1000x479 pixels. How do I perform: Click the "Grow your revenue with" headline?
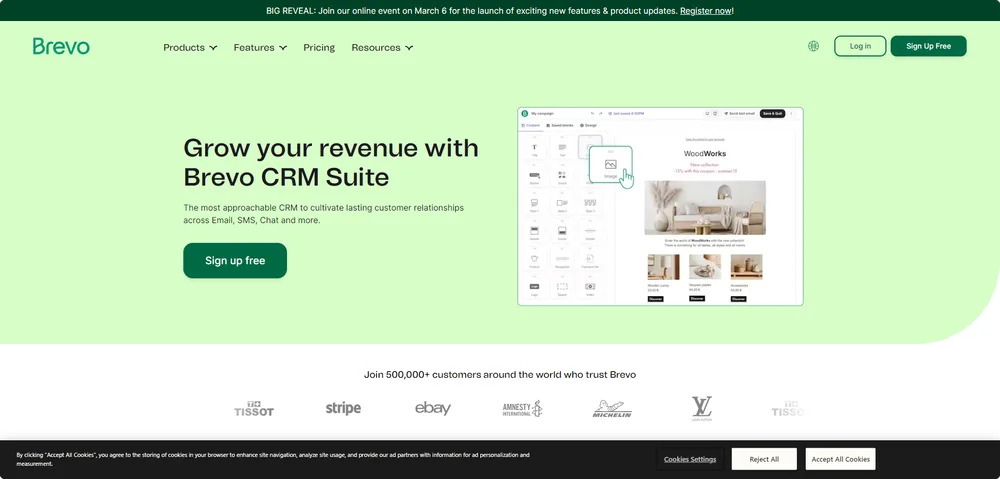330,148
